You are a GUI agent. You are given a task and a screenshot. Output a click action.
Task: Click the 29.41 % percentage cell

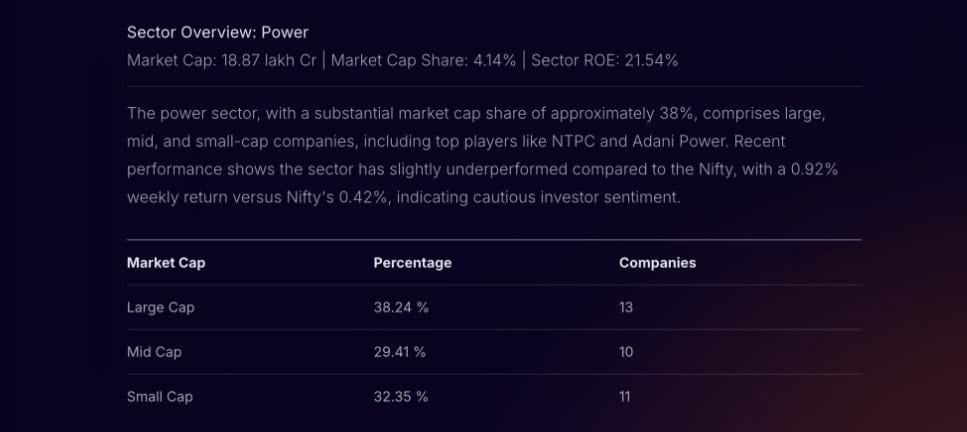tap(400, 352)
